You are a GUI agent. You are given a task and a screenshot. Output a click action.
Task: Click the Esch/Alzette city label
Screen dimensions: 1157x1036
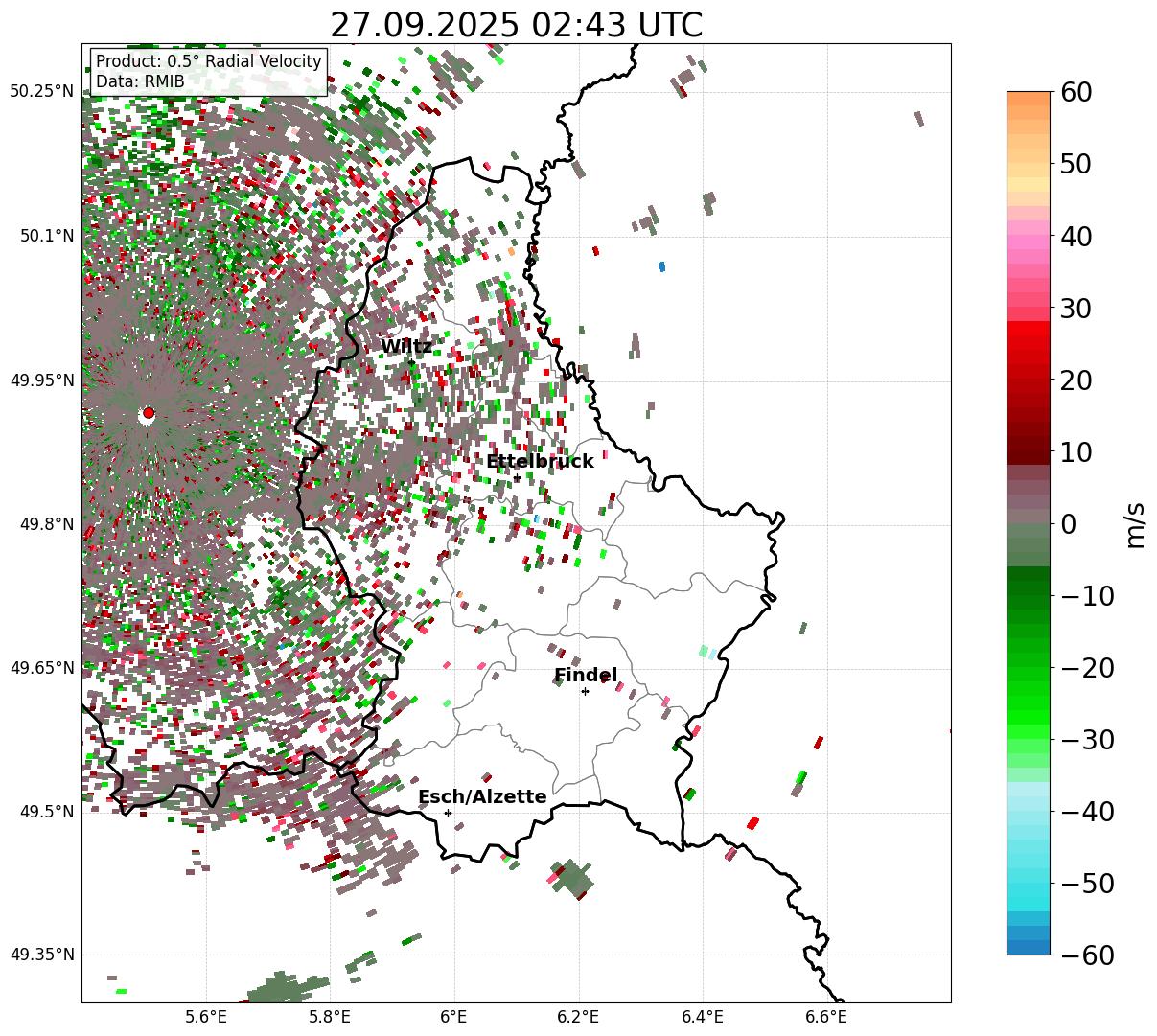pos(482,797)
